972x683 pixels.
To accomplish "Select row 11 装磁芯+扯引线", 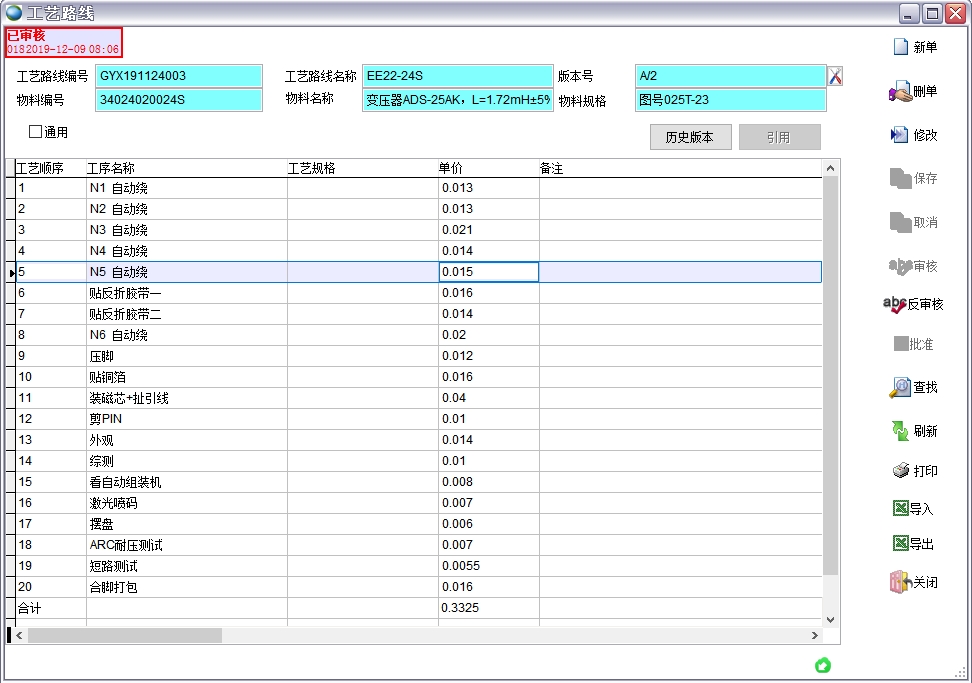I will [x=129, y=398].
